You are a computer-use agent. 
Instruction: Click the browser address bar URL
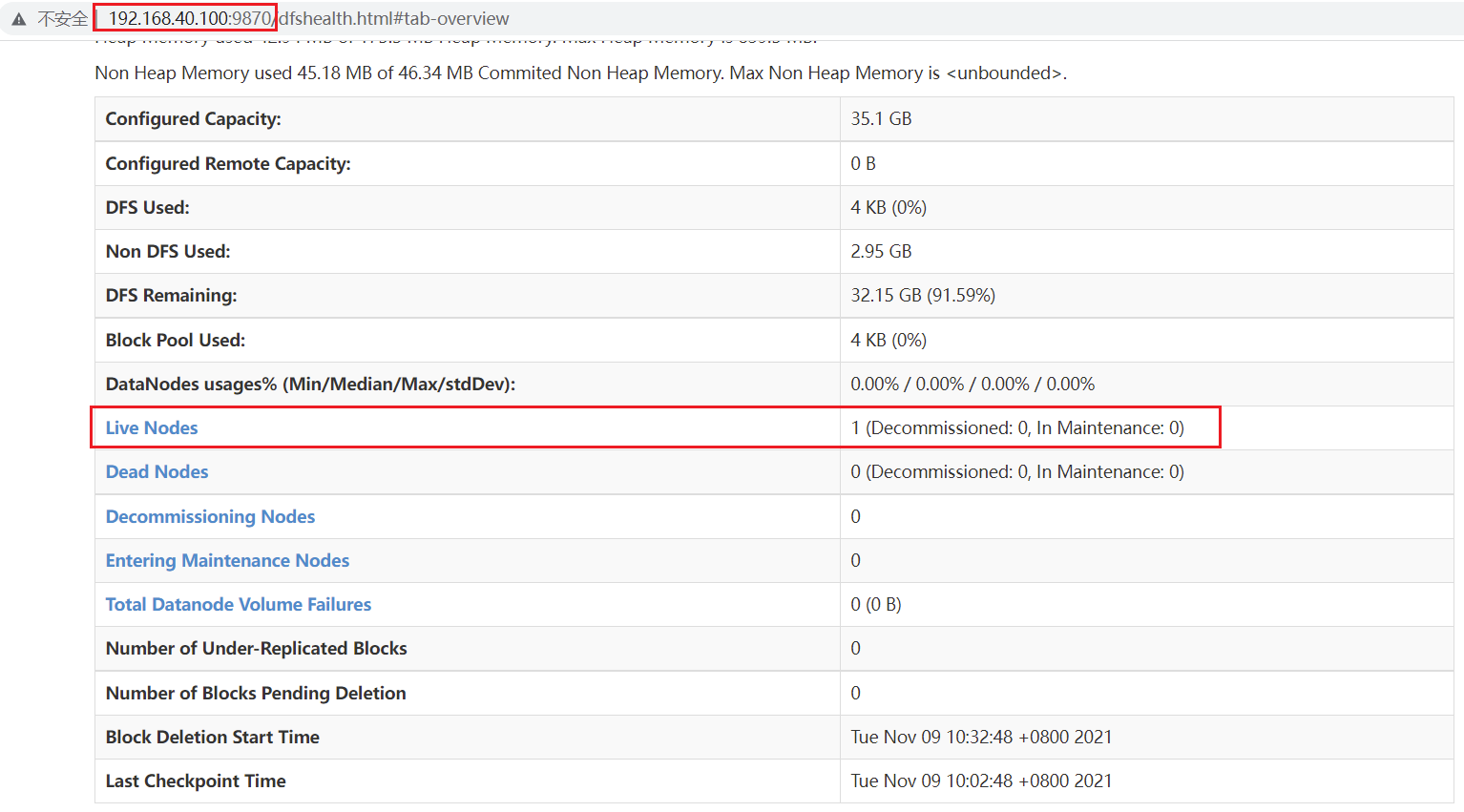(308, 19)
